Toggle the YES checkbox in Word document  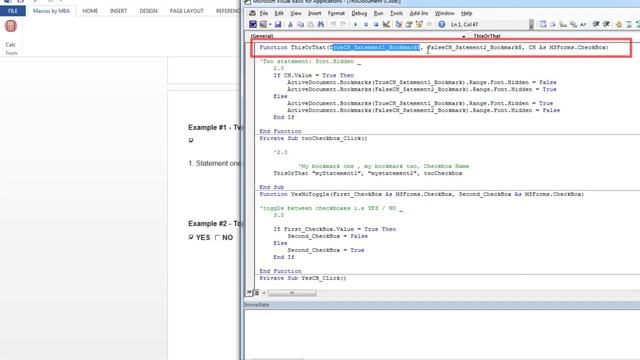191,237
